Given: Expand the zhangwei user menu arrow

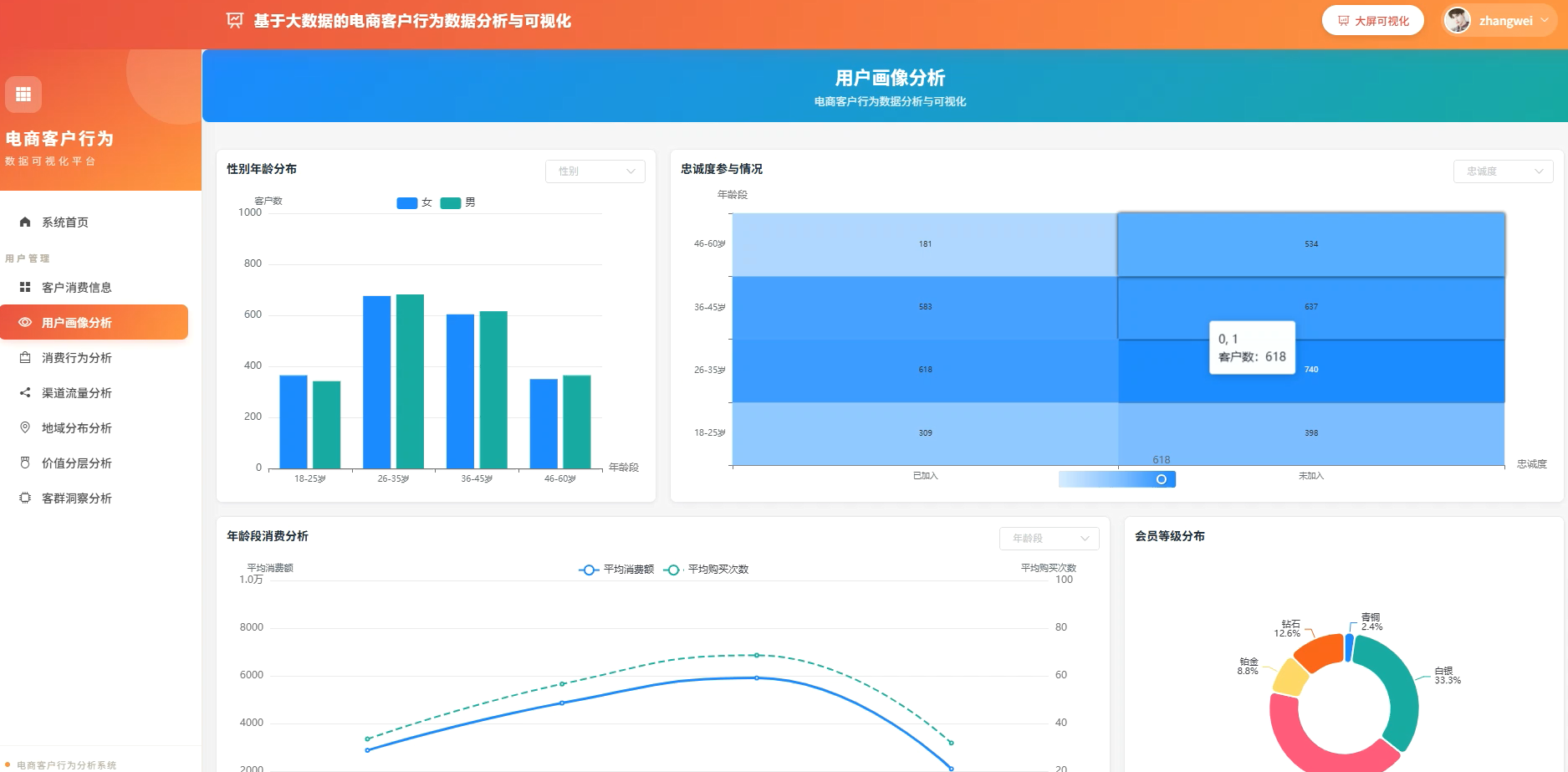Looking at the screenshot, I should [x=1544, y=20].
